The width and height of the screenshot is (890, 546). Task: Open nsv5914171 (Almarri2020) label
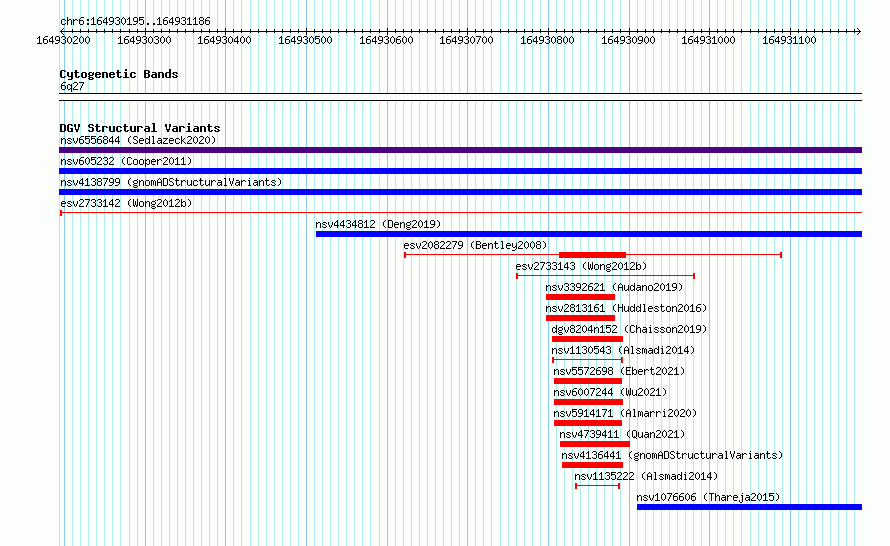point(625,413)
